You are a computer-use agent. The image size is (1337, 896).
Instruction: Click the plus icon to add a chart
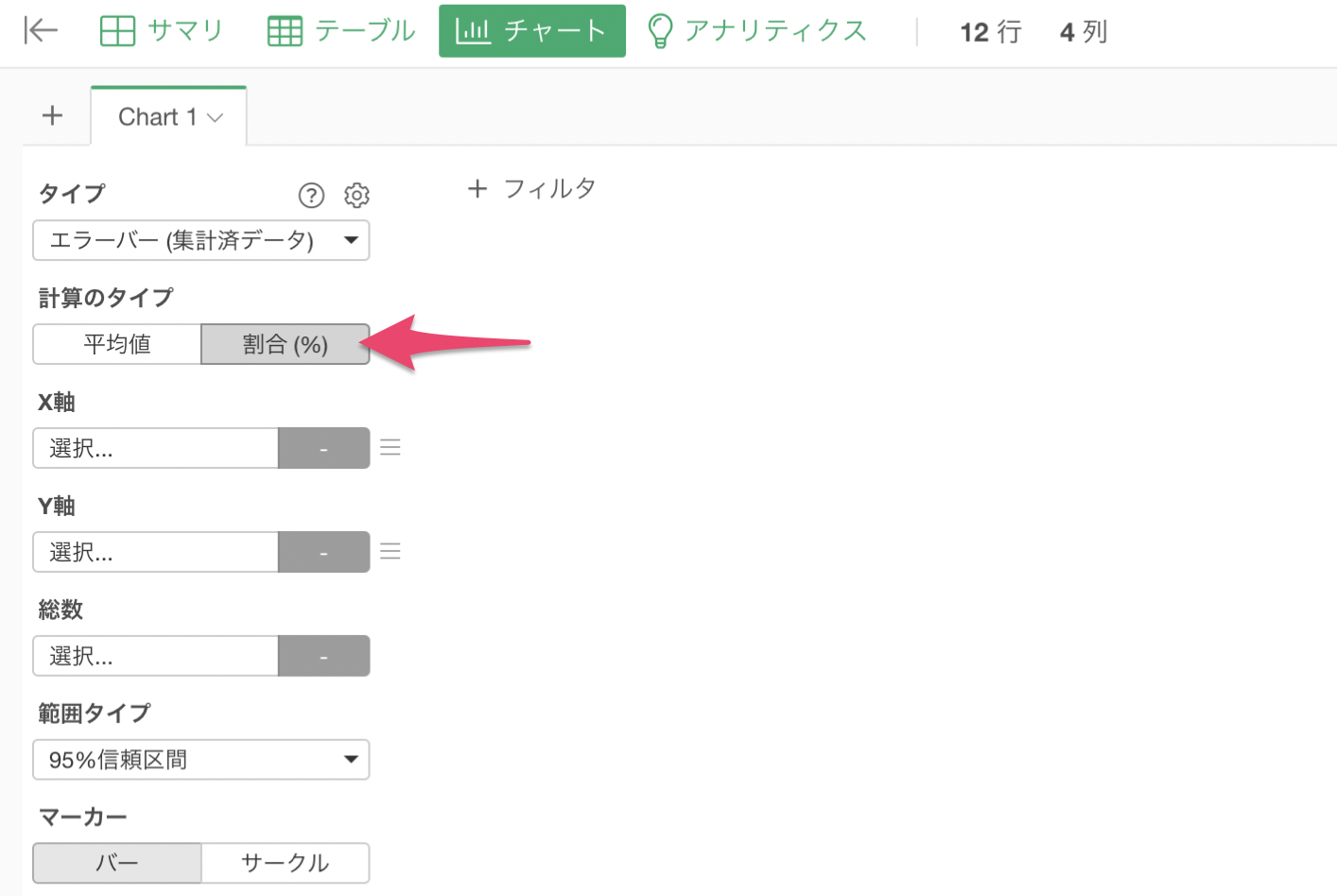(53, 116)
